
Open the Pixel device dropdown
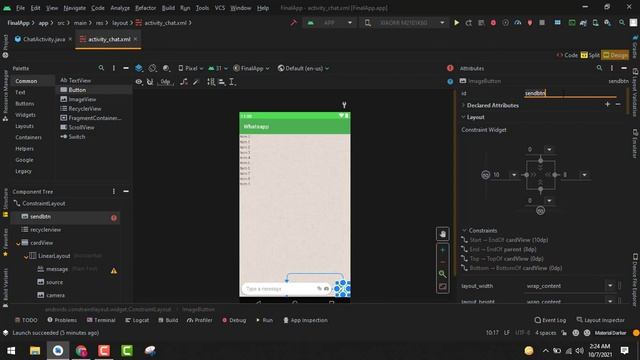coord(191,68)
